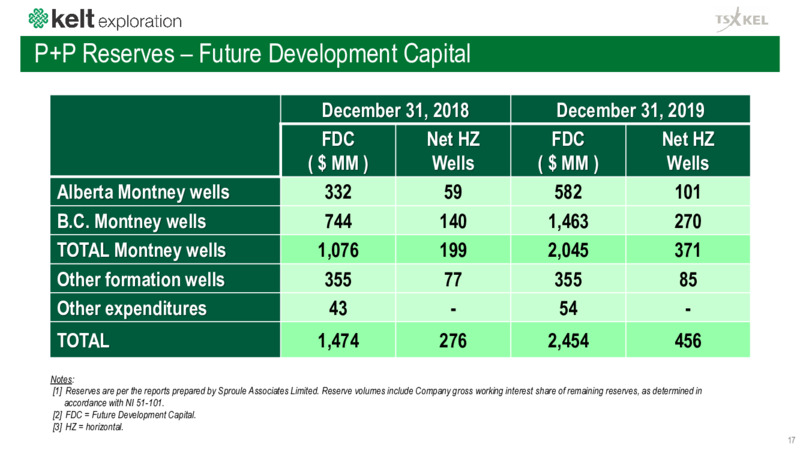Image resolution: width=800 pixels, height=450 pixels.
Task: Click the B.C. Montney 2019 FDC value 1,463
Action: pyautogui.click(x=568, y=221)
